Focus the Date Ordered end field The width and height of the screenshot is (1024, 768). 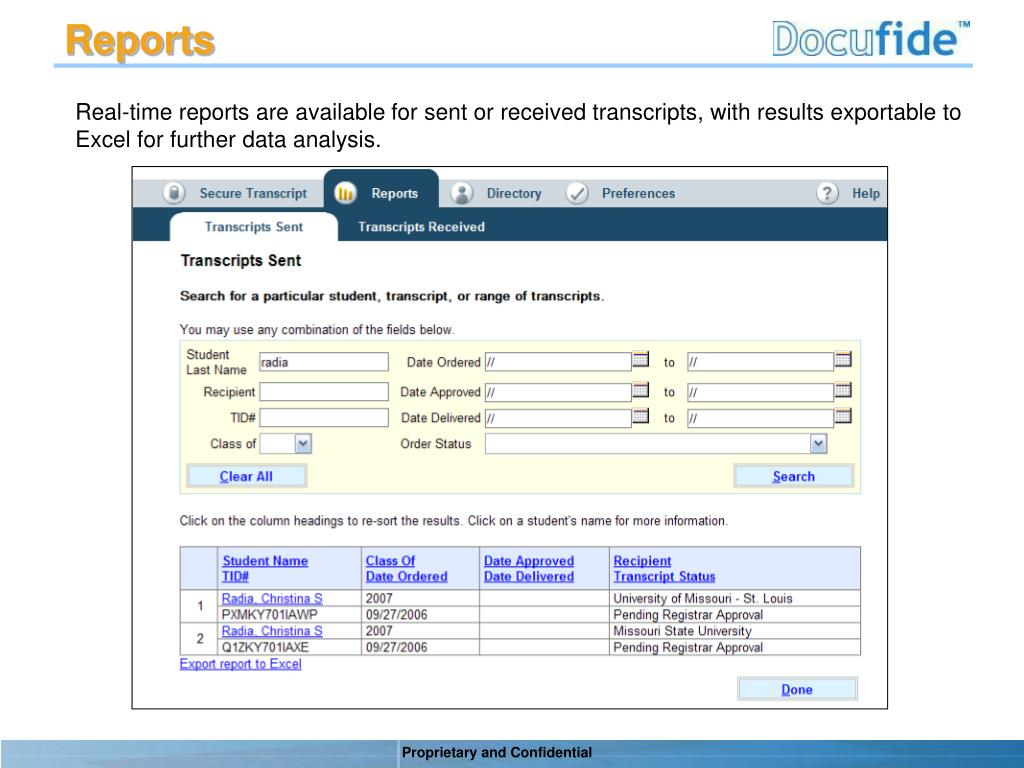coord(760,362)
